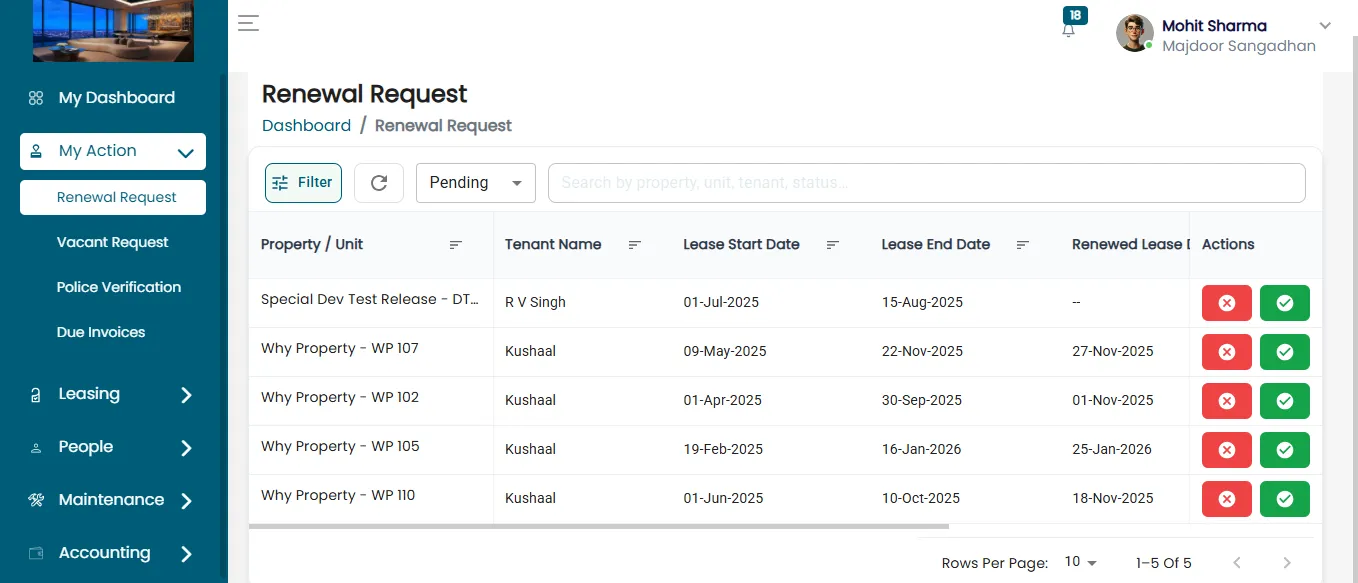1358x583 pixels.
Task: Click the Dashboard breadcrumb link
Action: click(306, 126)
